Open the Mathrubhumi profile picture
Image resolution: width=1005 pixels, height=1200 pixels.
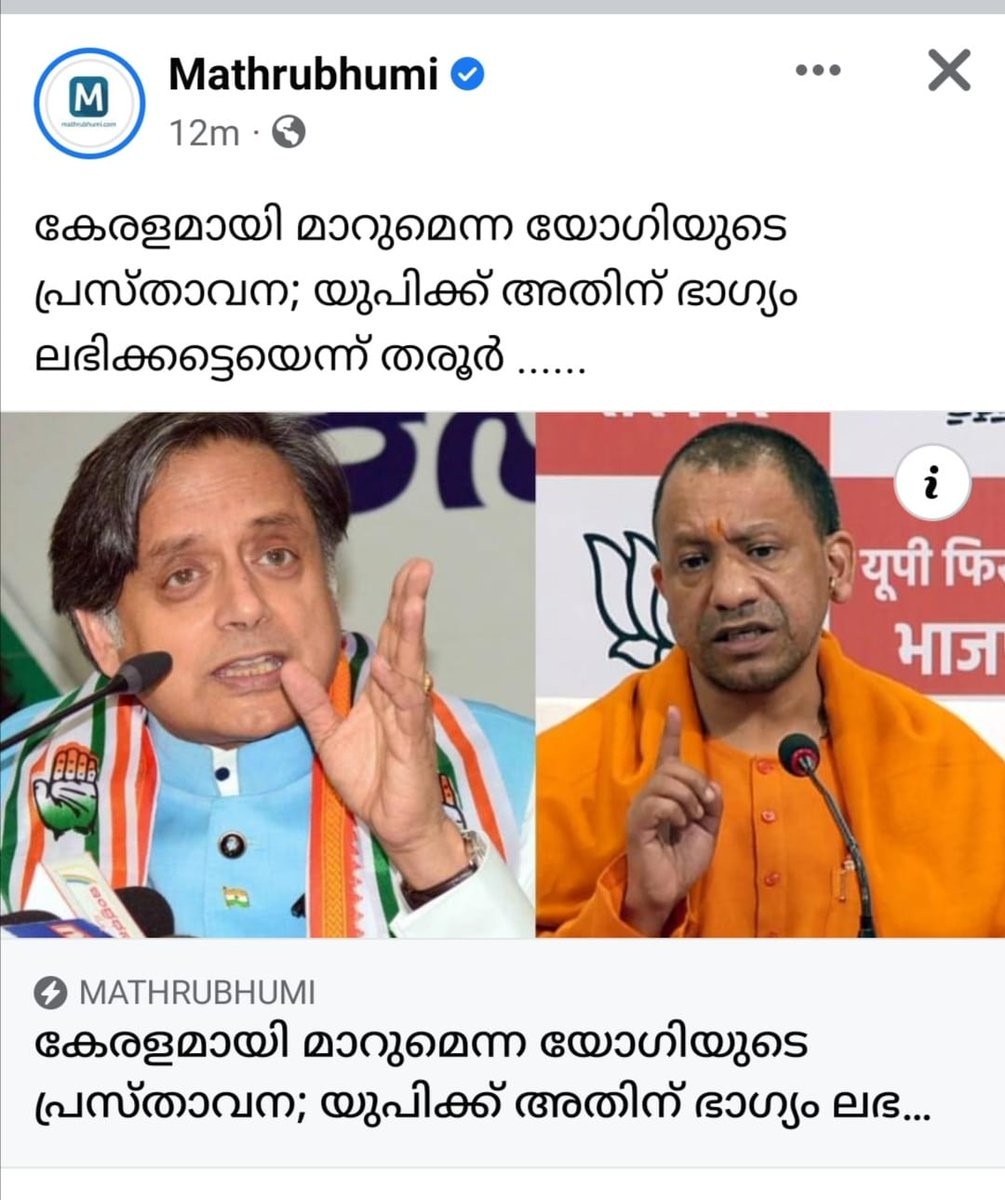[x=90, y=102]
